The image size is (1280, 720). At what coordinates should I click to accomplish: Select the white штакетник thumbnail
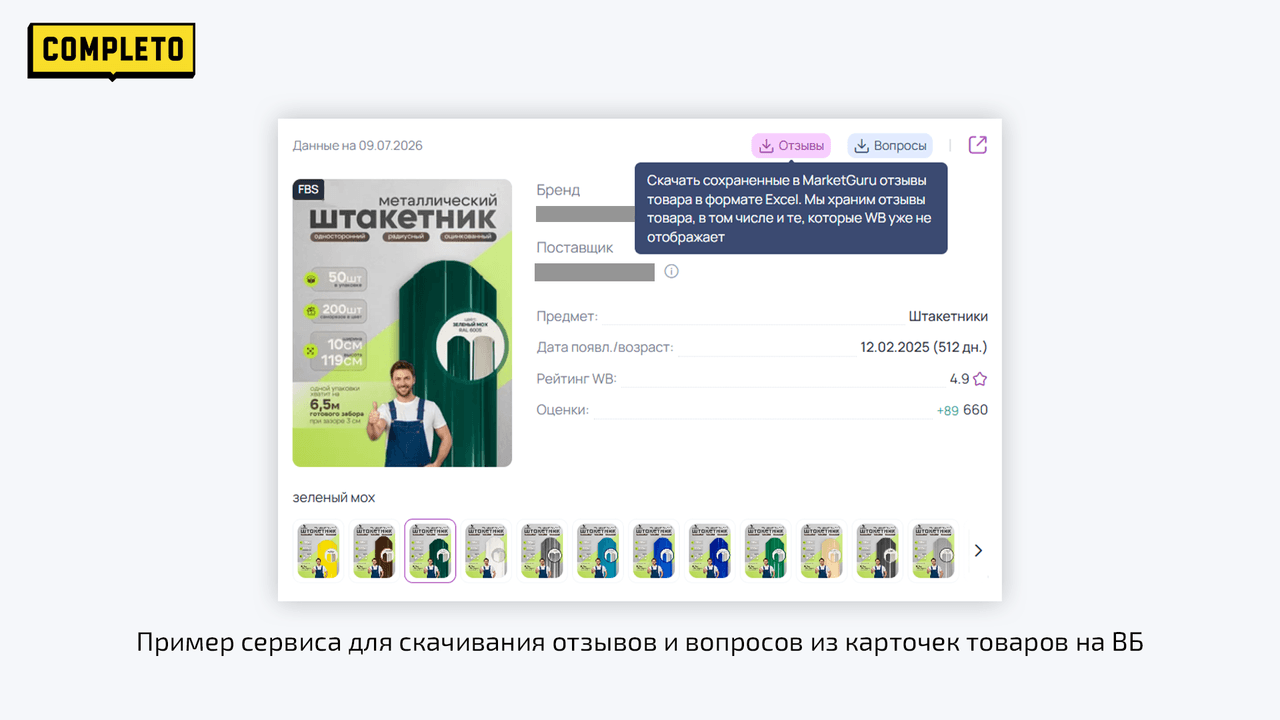[x=486, y=550]
